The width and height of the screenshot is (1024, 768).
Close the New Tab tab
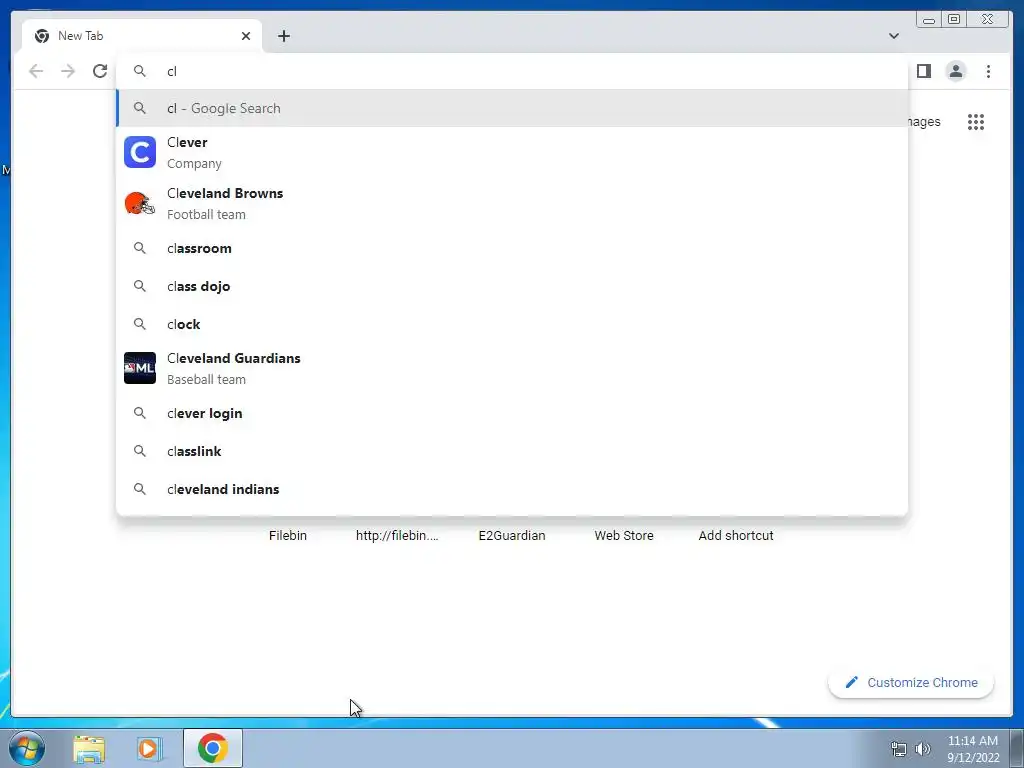pyautogui.click(x=246, y=36)
